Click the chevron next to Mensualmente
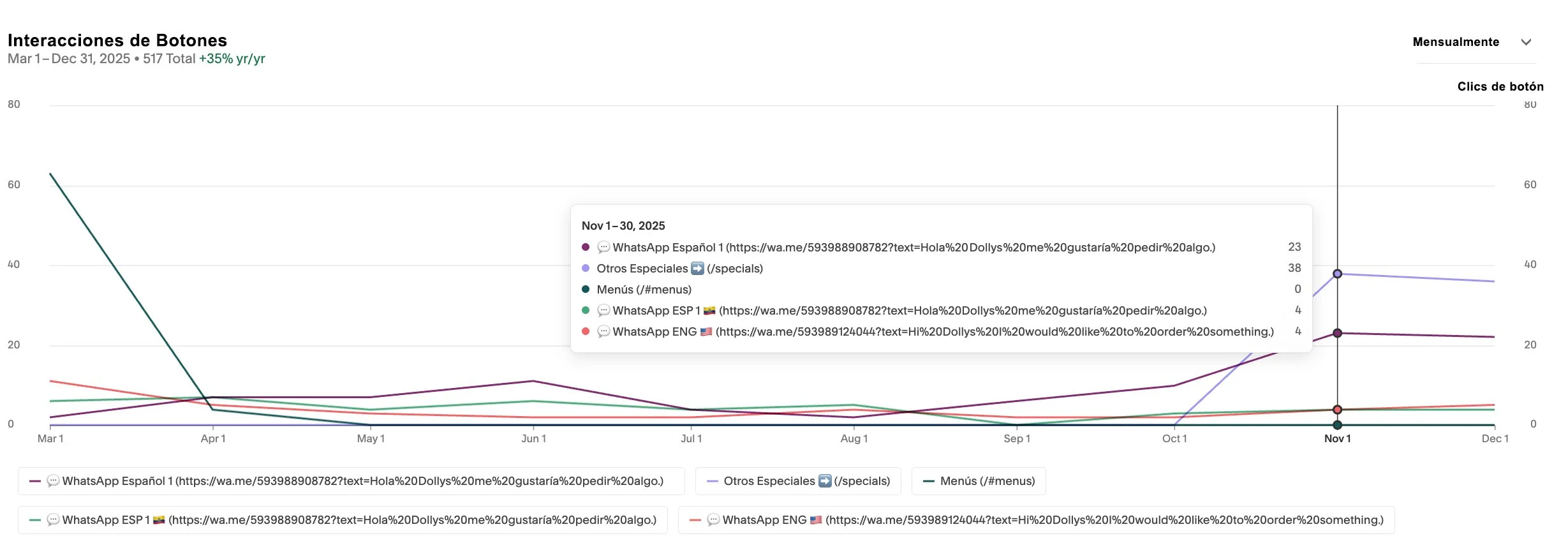 1526,42
